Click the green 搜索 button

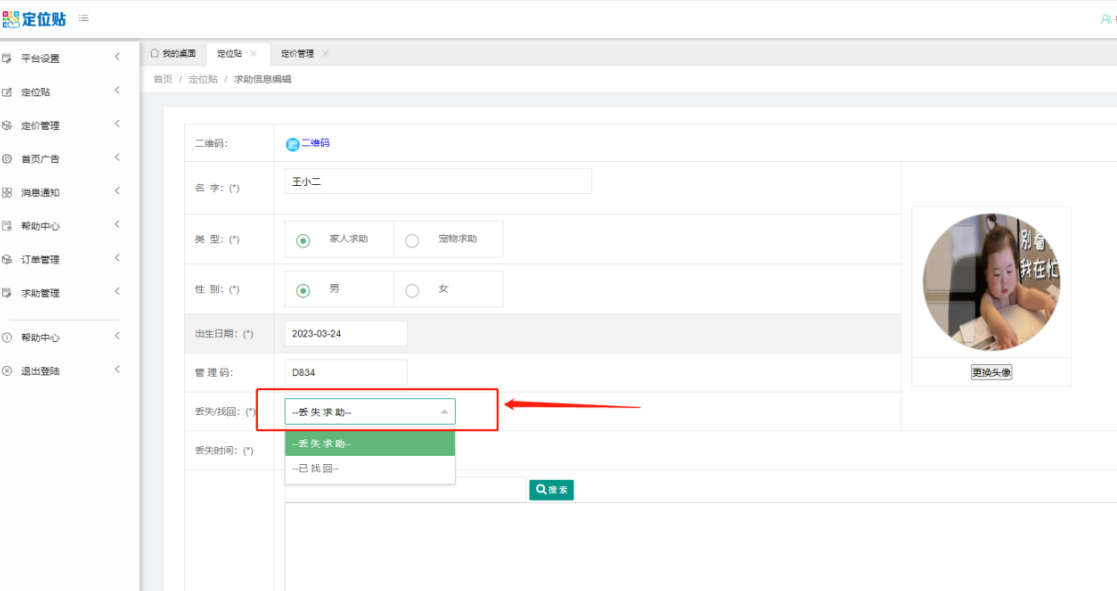click(x=551, y=490)
